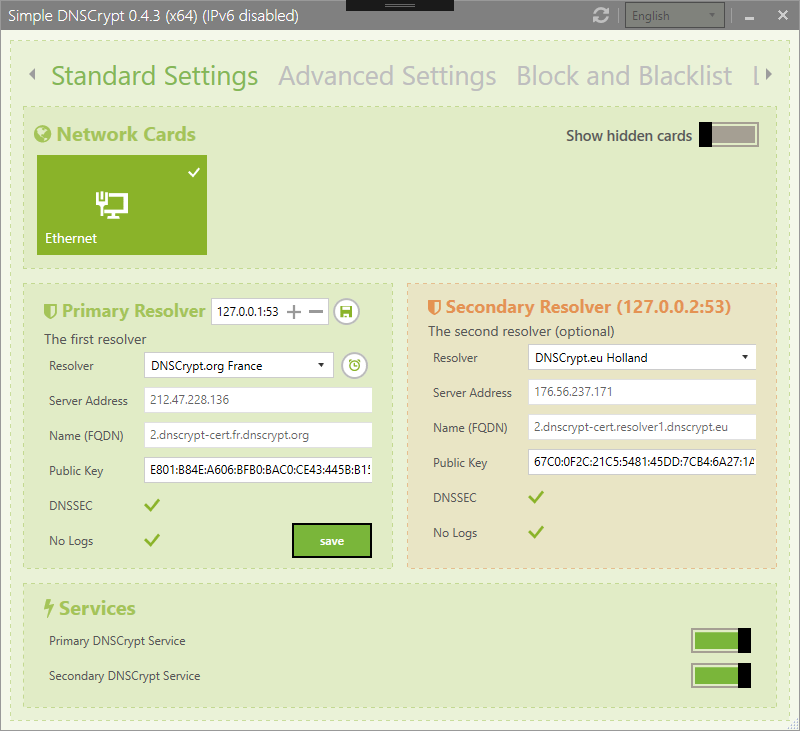The width and height of the screenshot is (800, 731).
Task: Switch to the Advanced Settings tab
Action: click(x=387, y=76)
